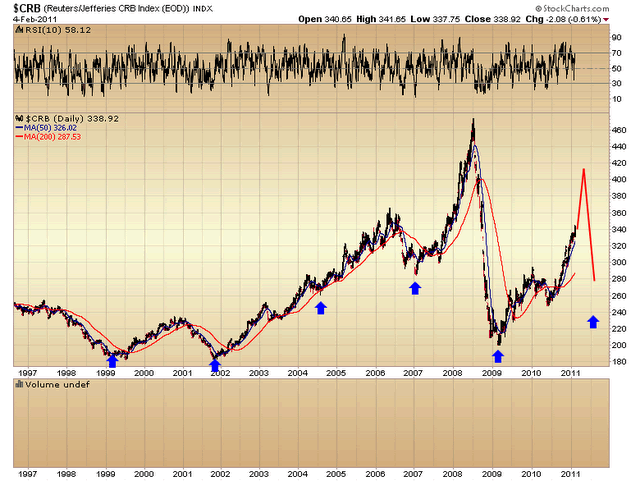Select the blue arrow marker at 2007

pos(415,288)
